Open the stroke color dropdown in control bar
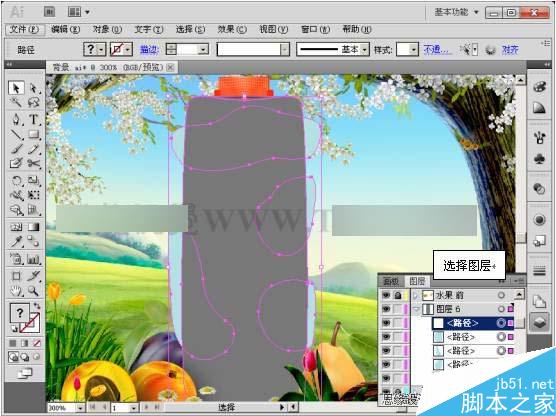 [128, 50]
